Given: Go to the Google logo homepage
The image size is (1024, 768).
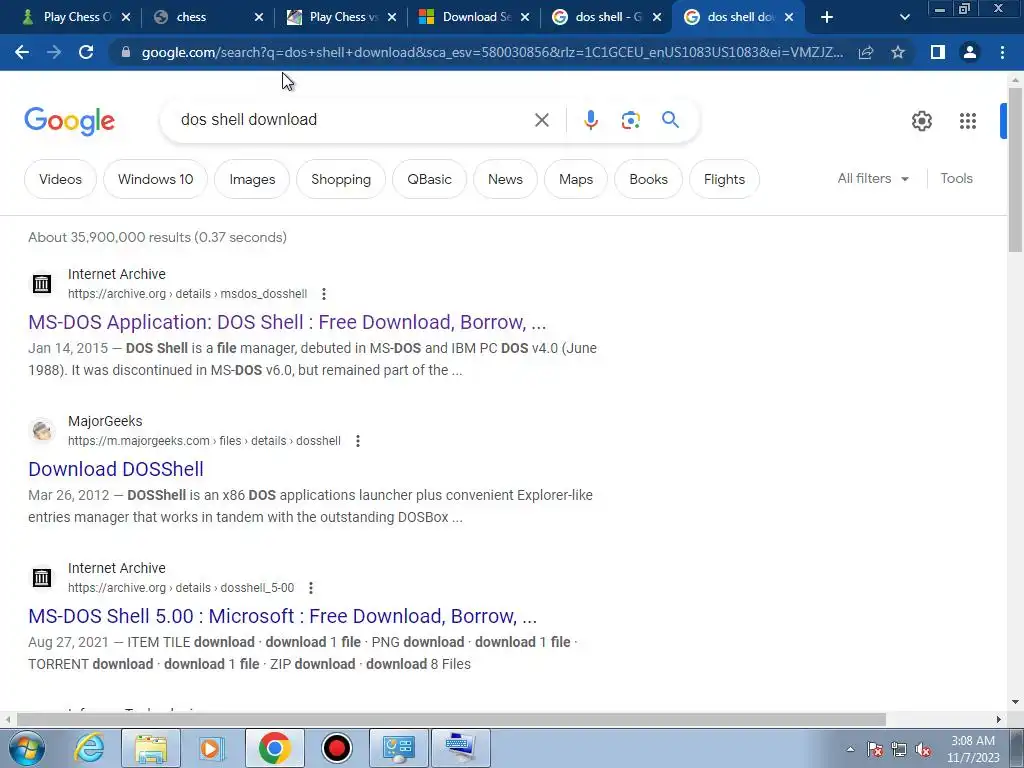Looking at the screenshot, I should [x=69, y=121].
